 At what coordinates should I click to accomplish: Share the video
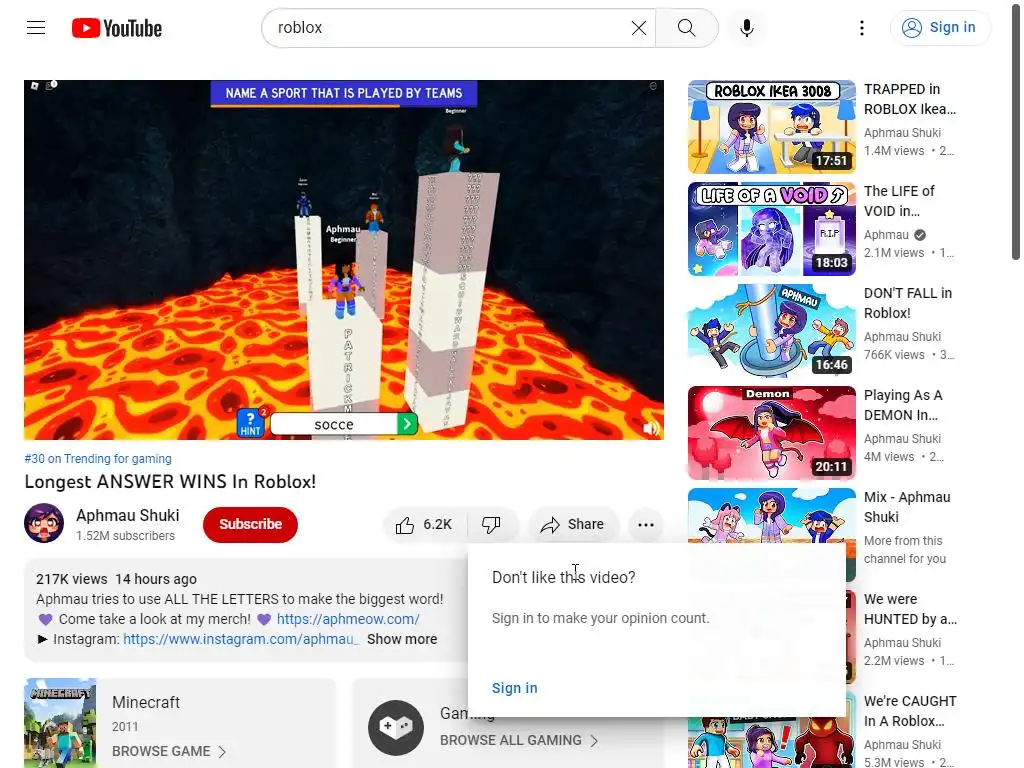pos(573,524)
